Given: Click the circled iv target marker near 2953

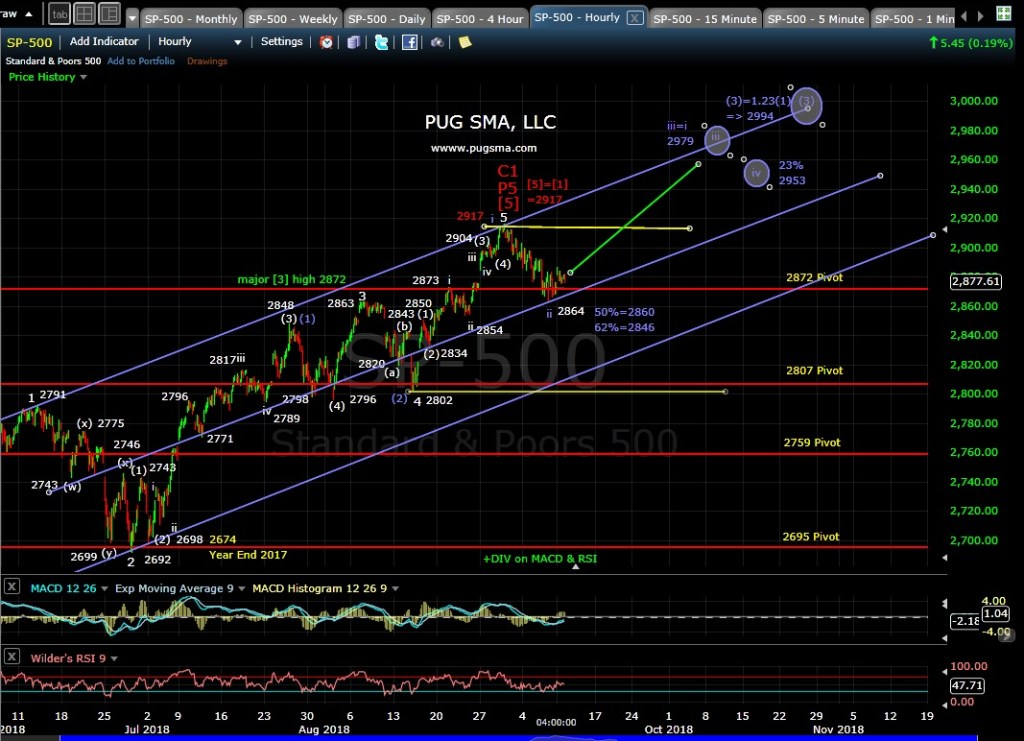Looking at the screenshot, I should [x=756, y=173].
